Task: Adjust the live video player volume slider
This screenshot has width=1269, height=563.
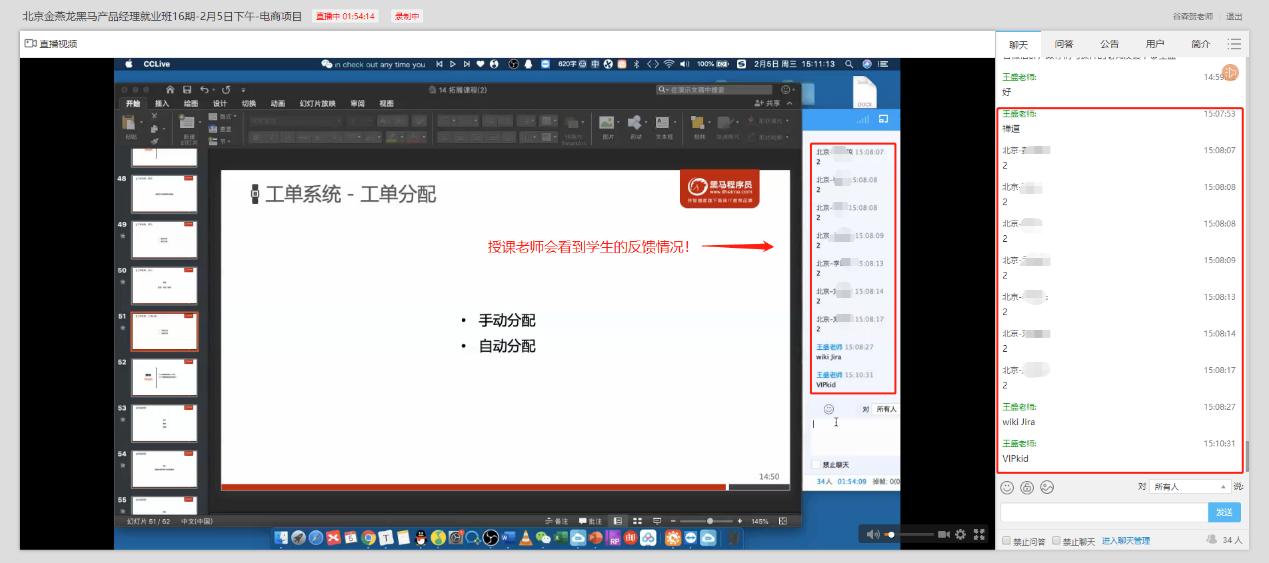Action: click(x=910, y=535)
